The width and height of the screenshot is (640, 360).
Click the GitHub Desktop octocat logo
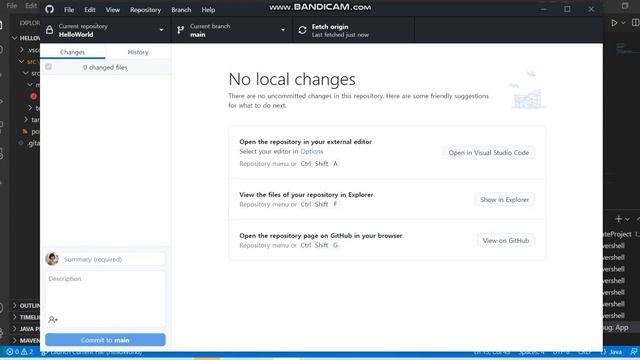point(49,9)
